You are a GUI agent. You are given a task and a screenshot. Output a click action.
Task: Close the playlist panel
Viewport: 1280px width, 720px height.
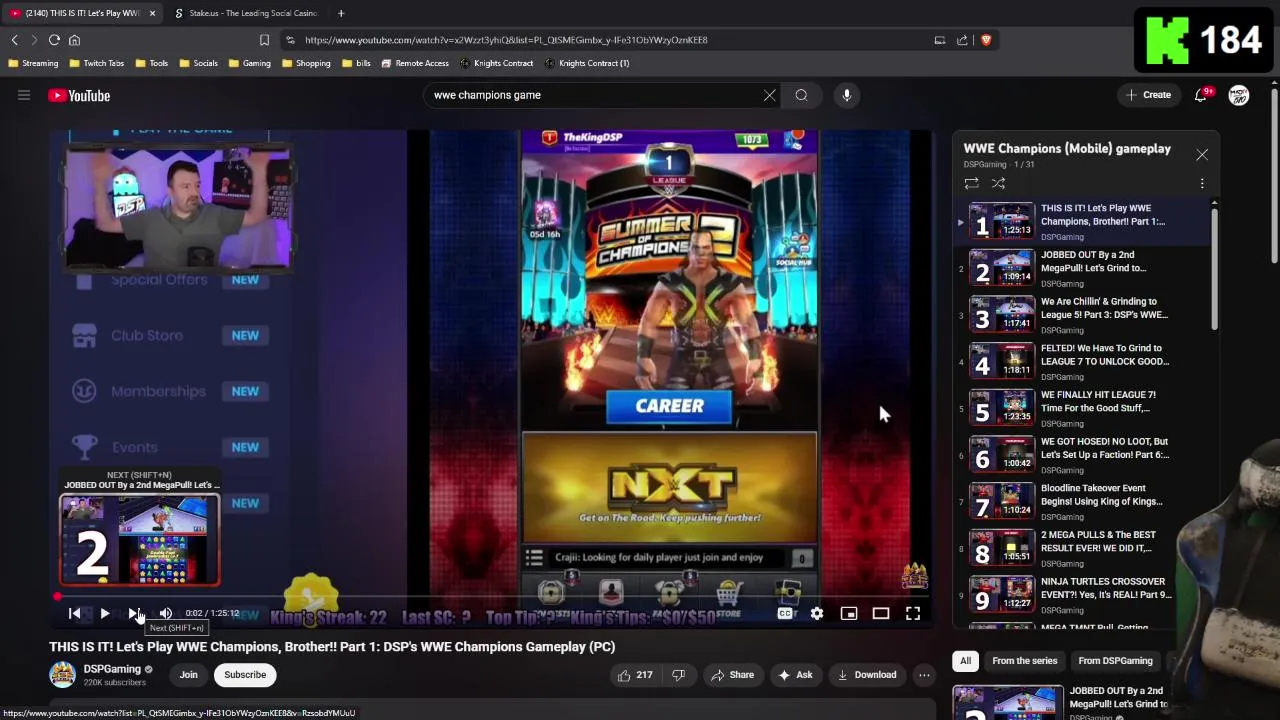1202,155
